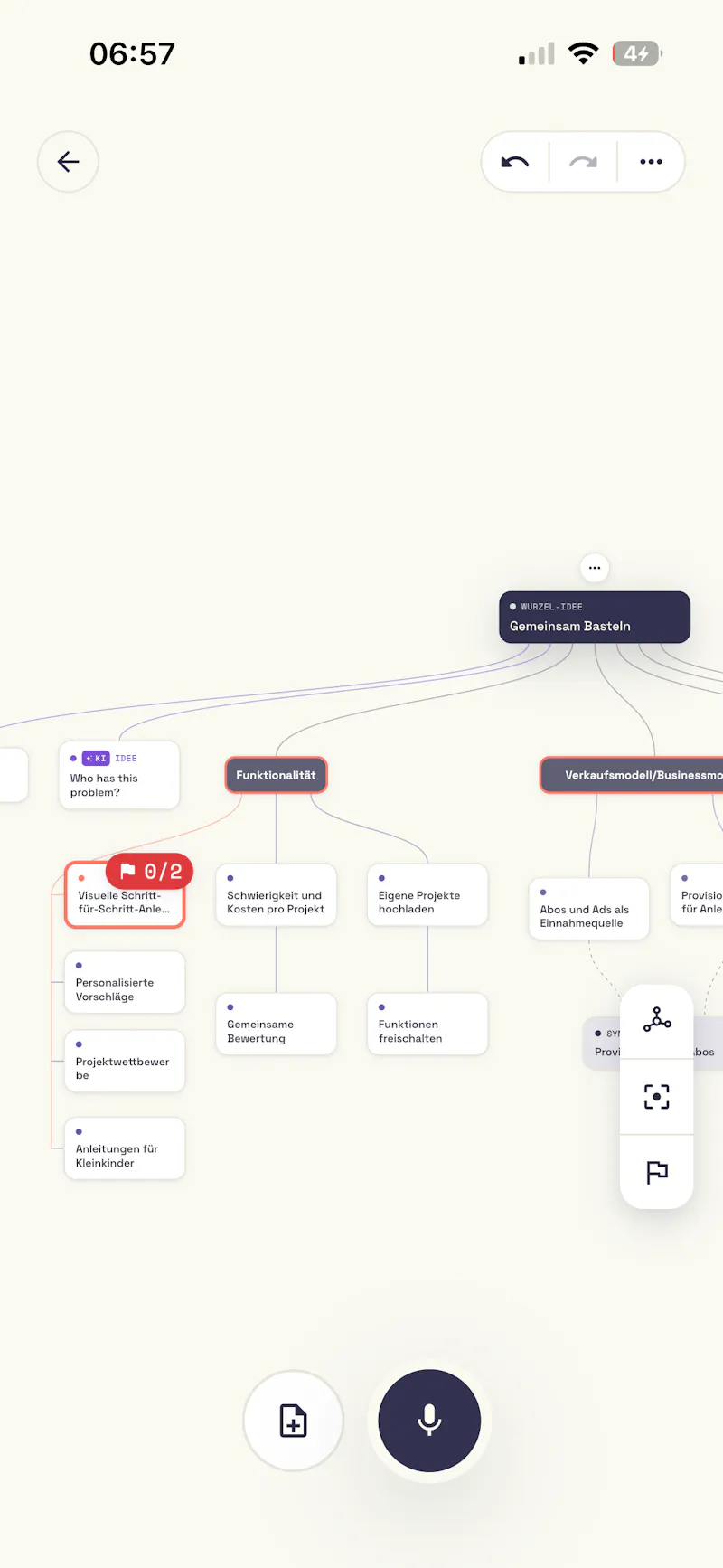The height and width of the screenshot is (1568, 723).
Task: Select the Gemeinsam Basteln root node
Action: pyautogui.click(x=595, y=618)
